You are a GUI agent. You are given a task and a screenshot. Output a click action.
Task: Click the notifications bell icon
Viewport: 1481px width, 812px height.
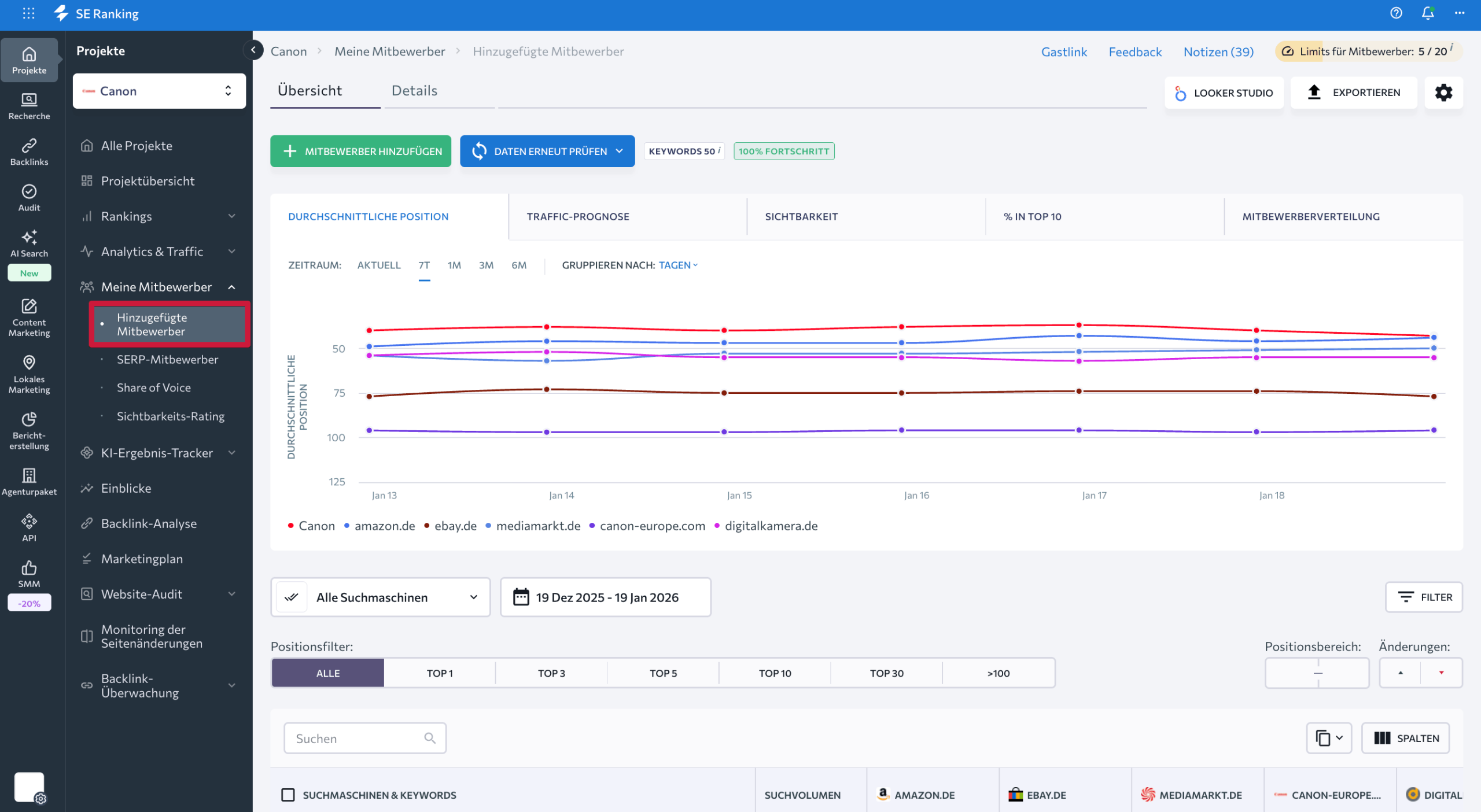click(x=1427, y=13)
